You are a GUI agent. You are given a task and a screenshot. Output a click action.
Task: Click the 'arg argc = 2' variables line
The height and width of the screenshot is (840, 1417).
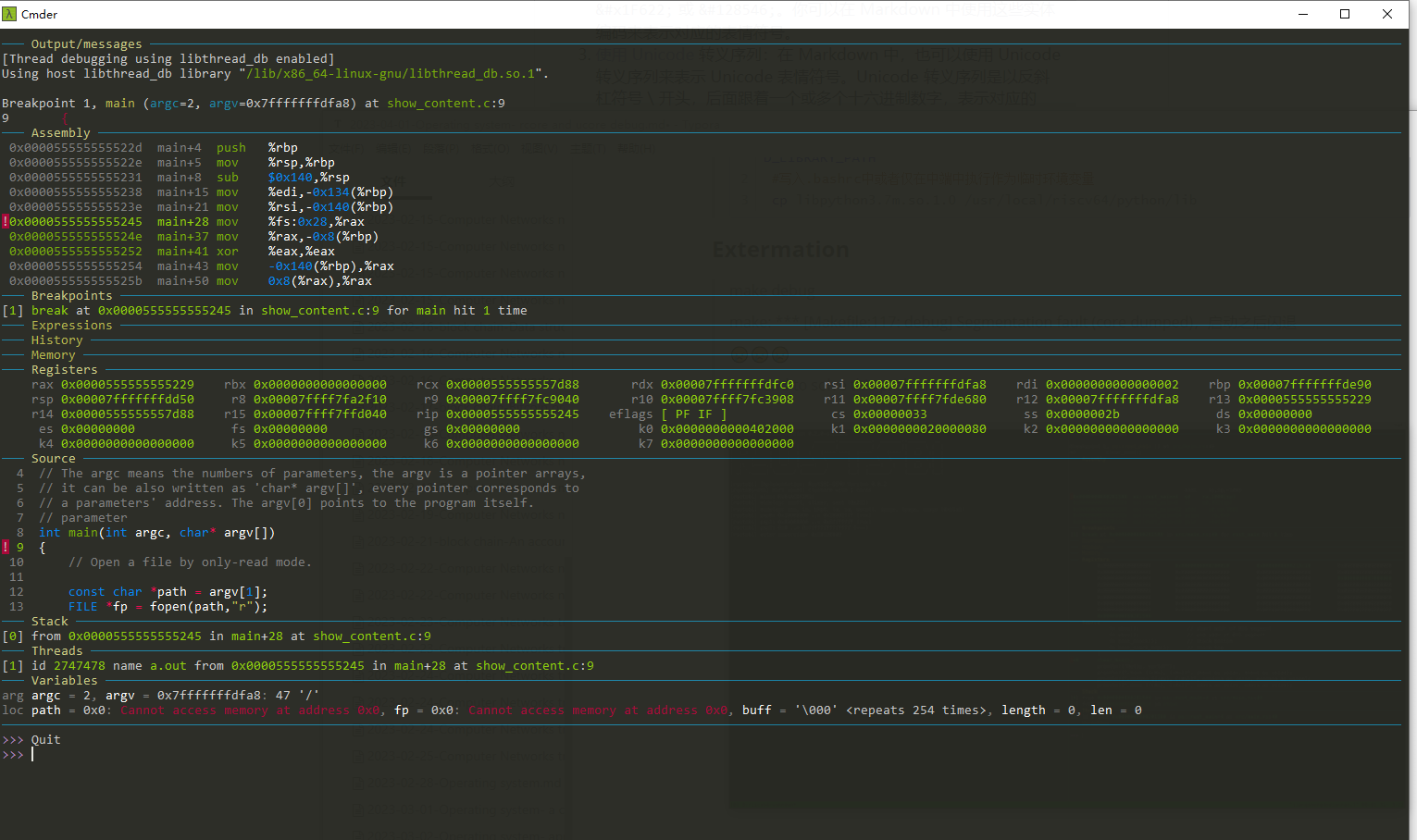(x=161, y=696)
